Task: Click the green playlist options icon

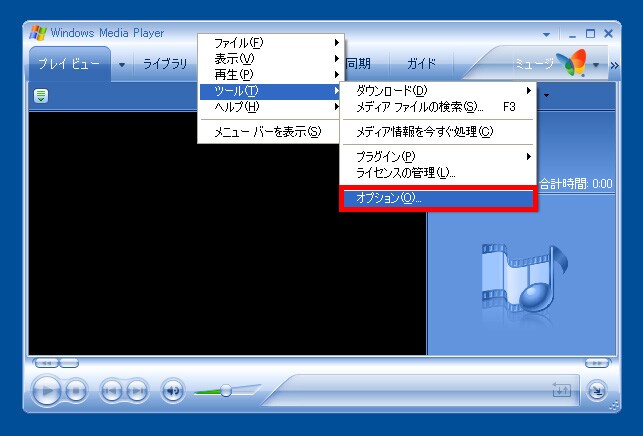Action: (41, 96)
